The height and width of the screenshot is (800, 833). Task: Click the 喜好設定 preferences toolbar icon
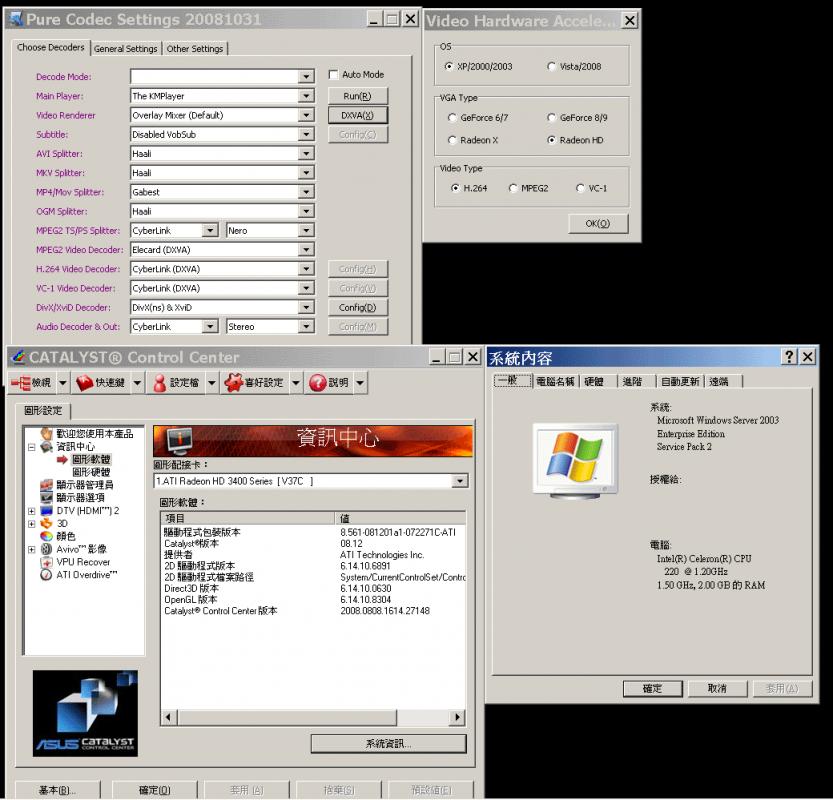pyautogui.click(x=252, y=381)
